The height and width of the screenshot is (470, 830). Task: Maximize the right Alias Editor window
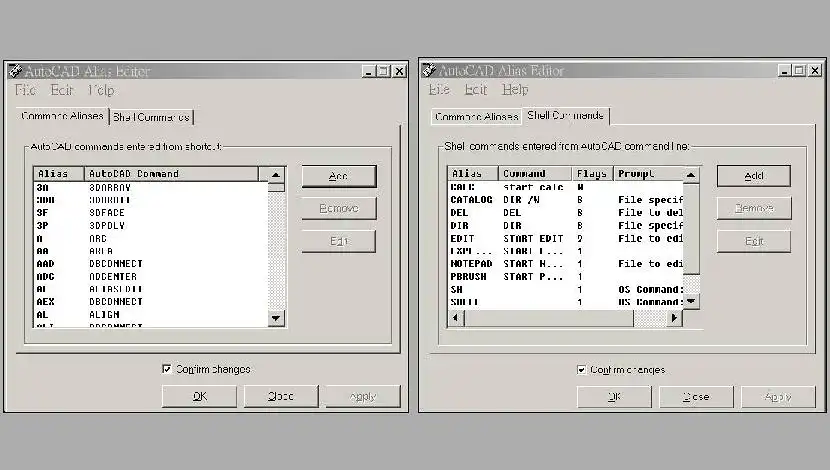[799, 70]
